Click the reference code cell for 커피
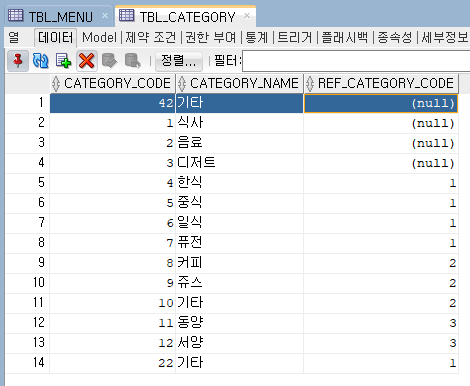The height and width of the screenshot is (386, 470). click(381, 263)
